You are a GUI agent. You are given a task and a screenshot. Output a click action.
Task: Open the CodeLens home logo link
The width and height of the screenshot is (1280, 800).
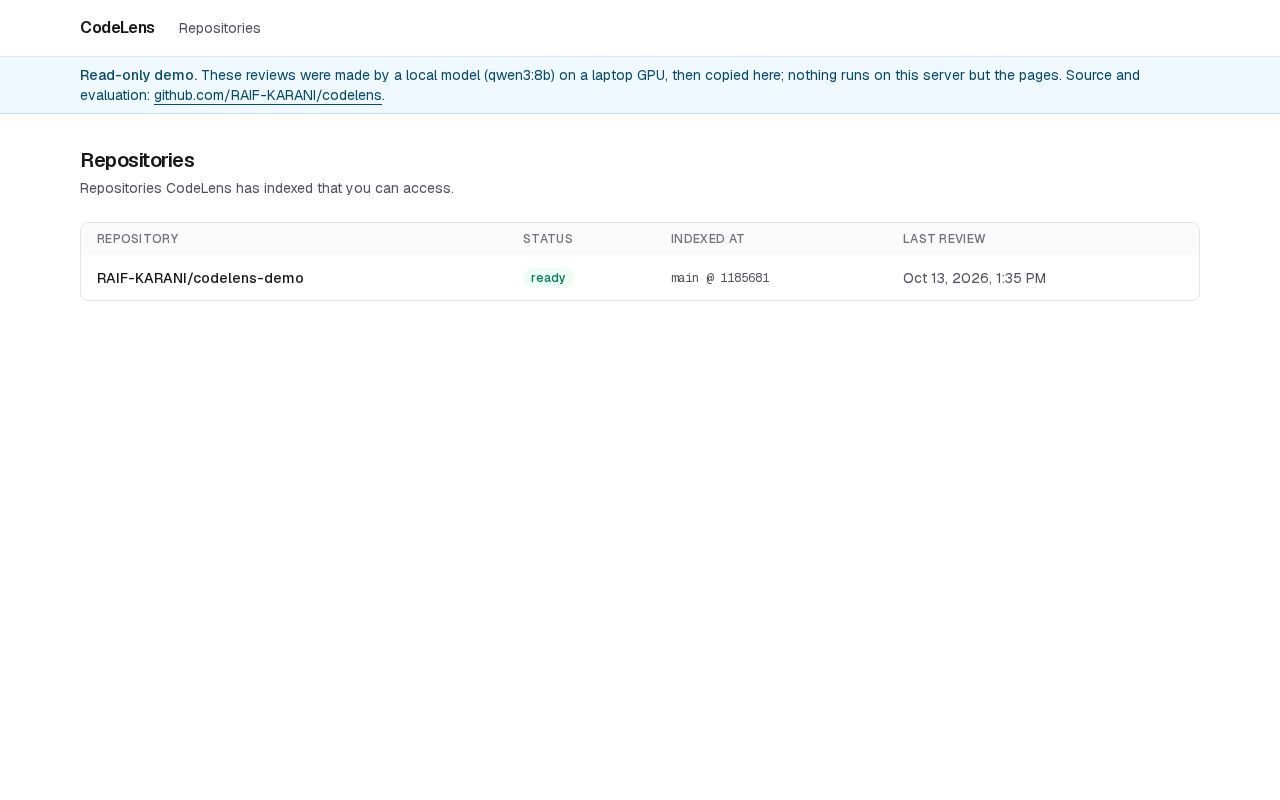117,28
